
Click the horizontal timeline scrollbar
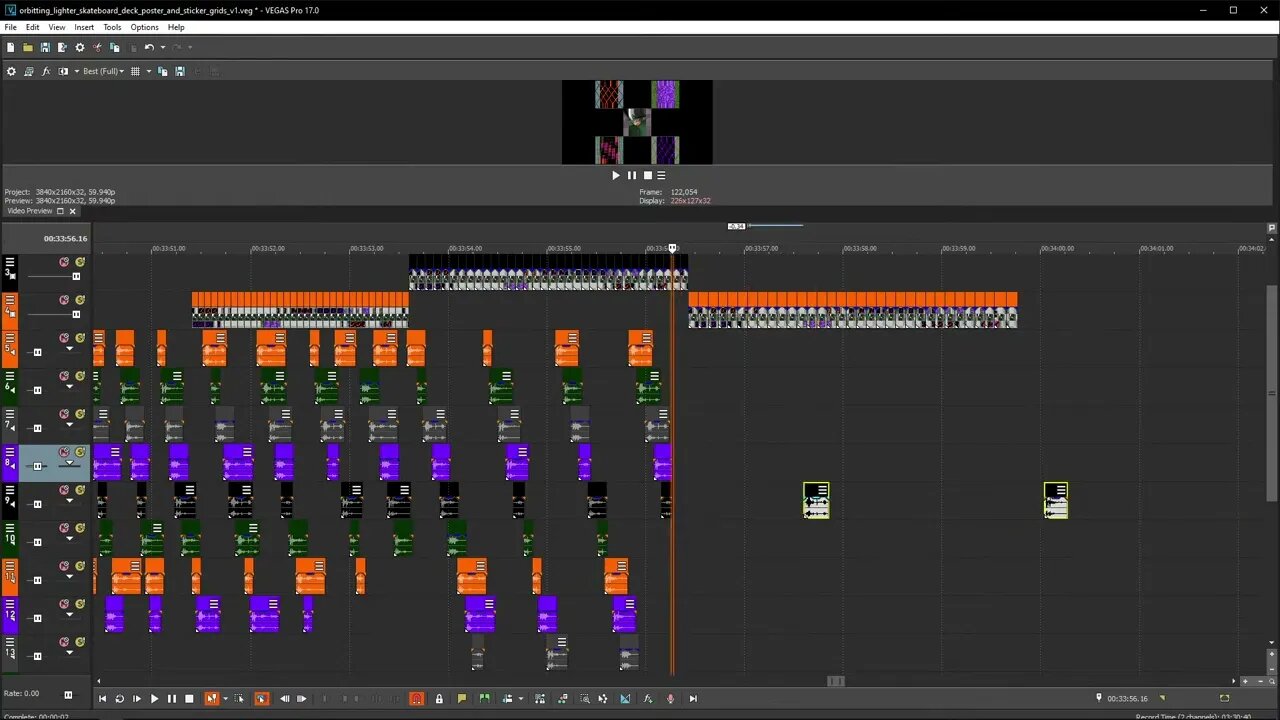(x=836, y=681)
